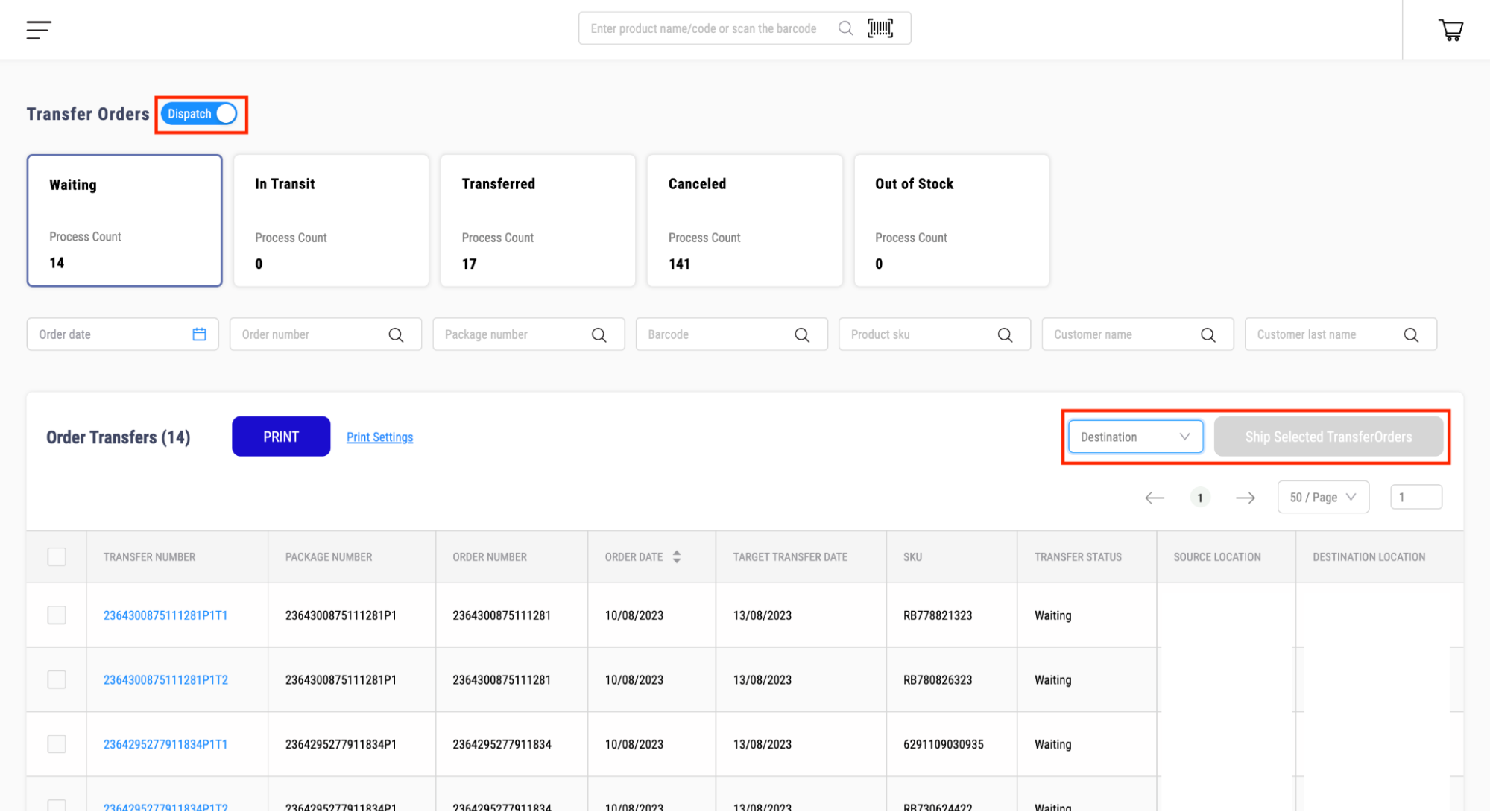
Task: Check the select-all header checkbox
Action: click(57, 556)
